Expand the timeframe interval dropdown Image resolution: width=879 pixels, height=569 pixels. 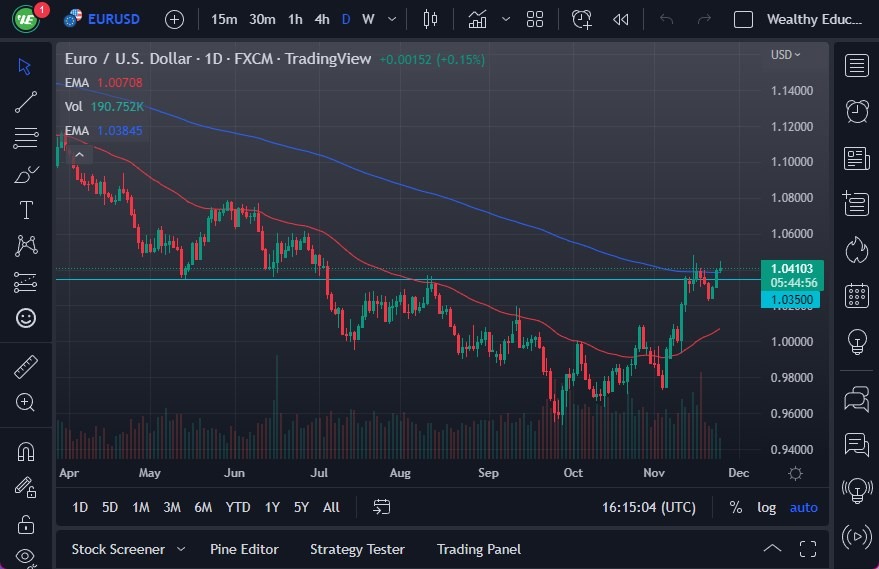coord(391,19)
